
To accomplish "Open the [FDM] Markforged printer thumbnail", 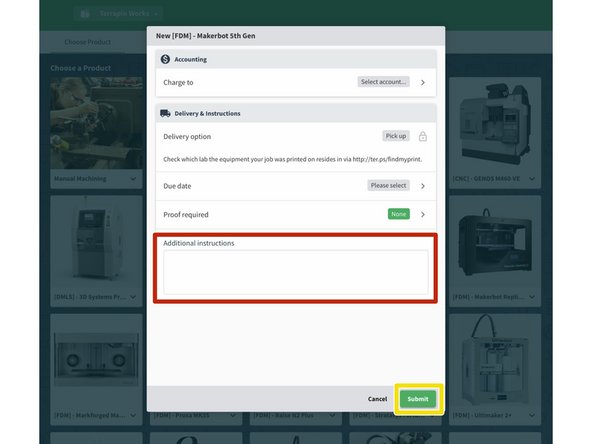I will (x=96, y=359).
